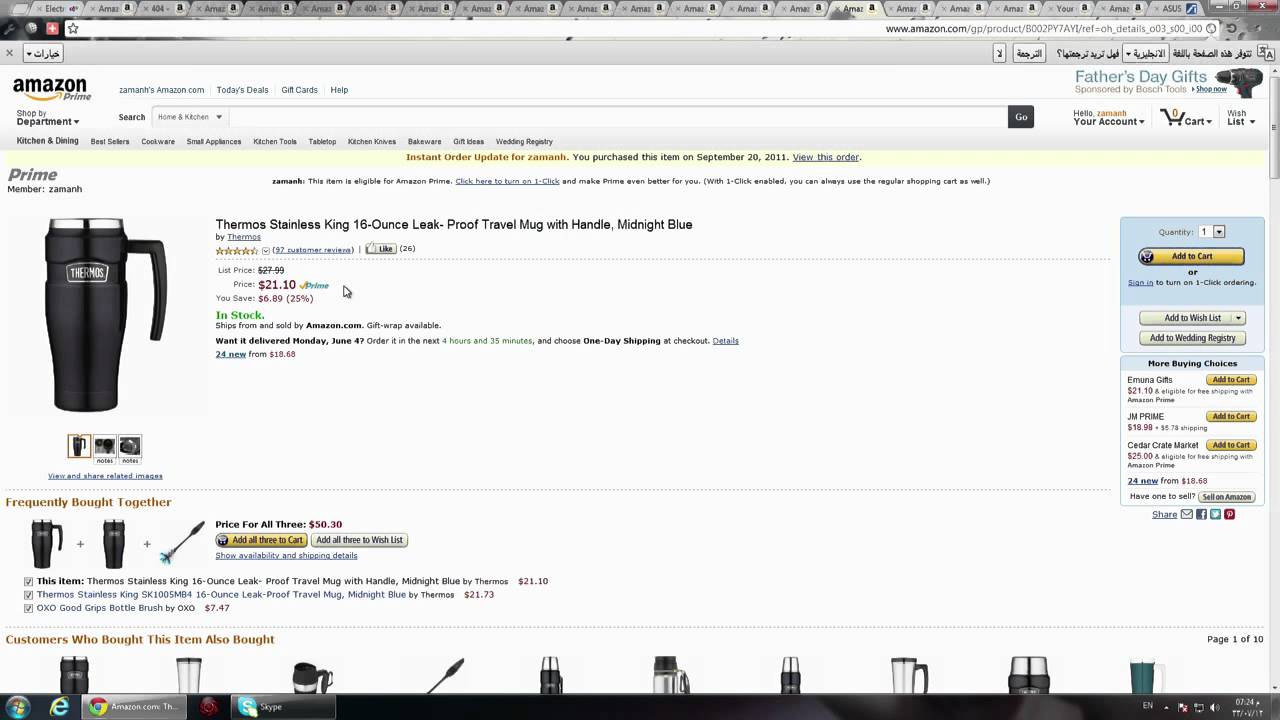Viewport: 1280px width, 720px height.
Task: Expand the Add to Wish List dropdown arrow
Action: 1238,318
